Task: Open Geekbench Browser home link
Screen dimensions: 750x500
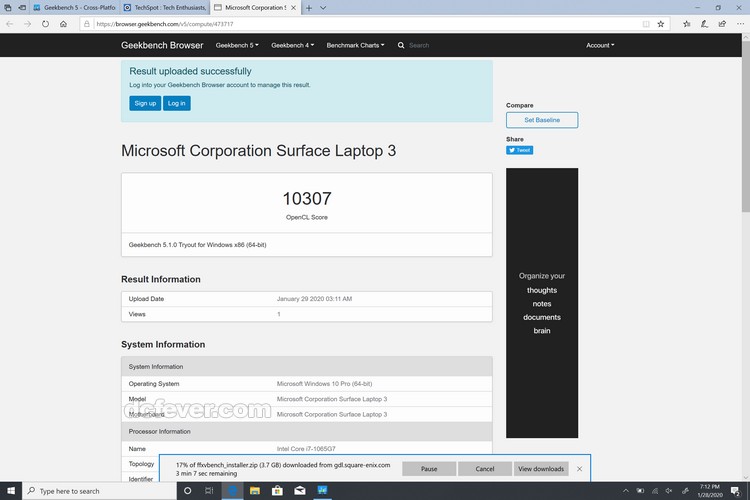Action: pos(162,45)
